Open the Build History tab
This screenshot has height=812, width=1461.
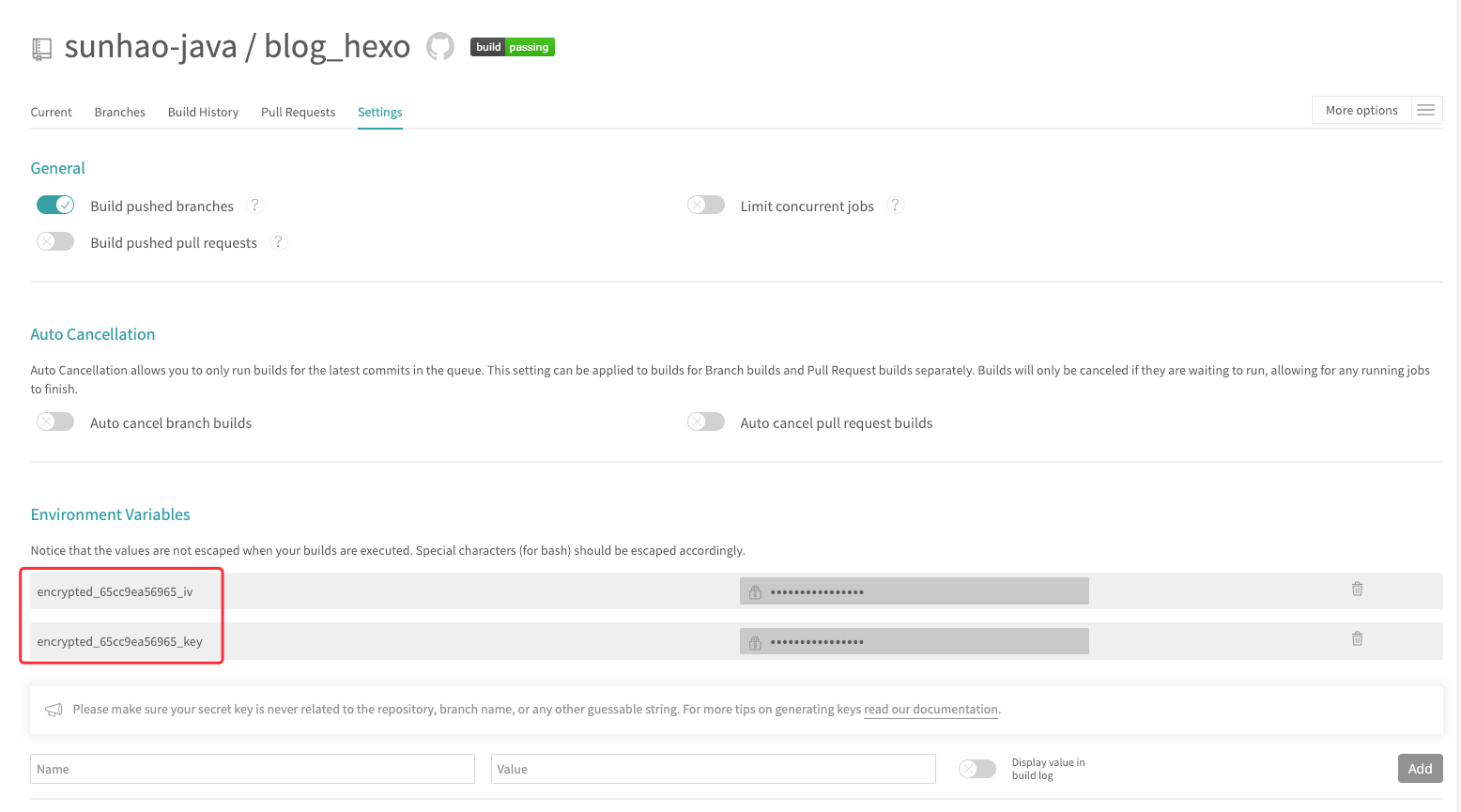203,112
